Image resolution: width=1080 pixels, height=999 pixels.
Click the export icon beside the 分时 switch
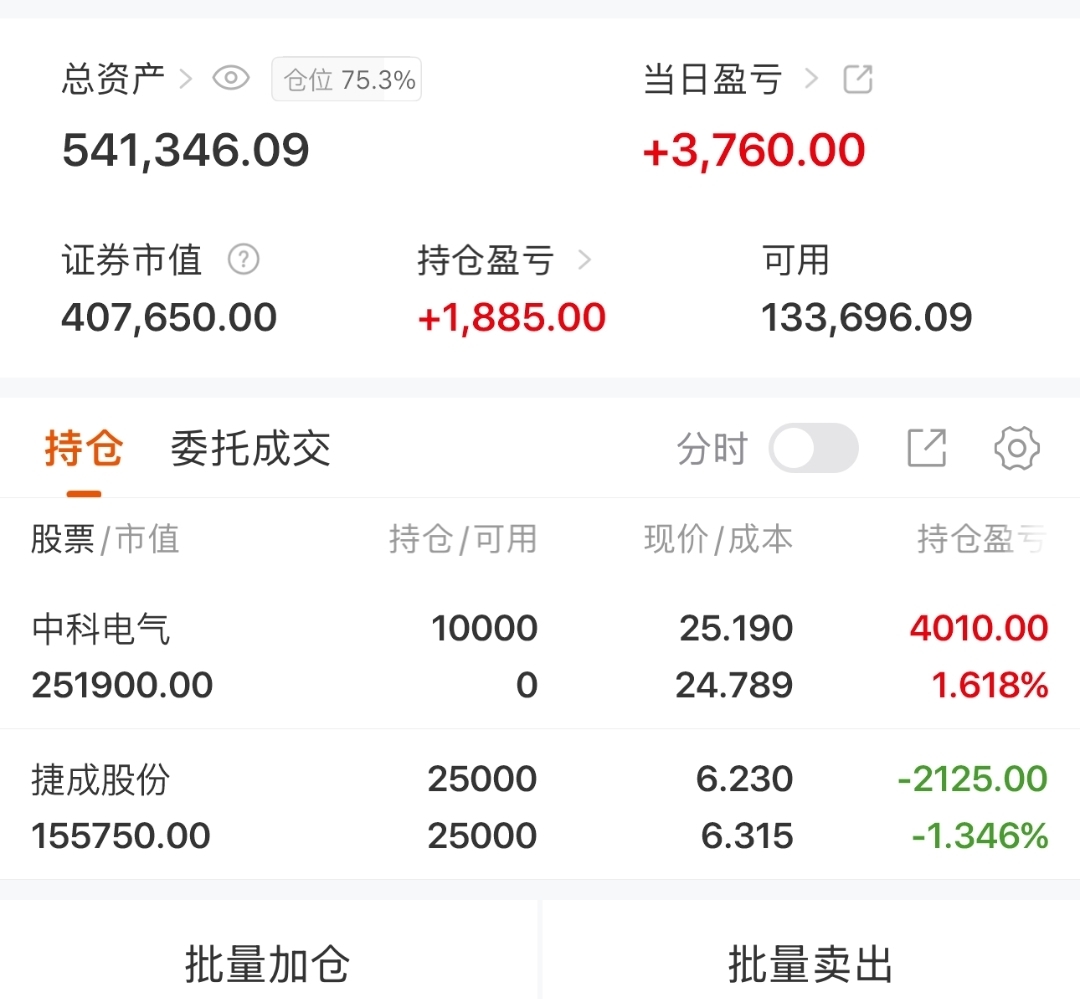pyautogui.click(x=926, y=448)
